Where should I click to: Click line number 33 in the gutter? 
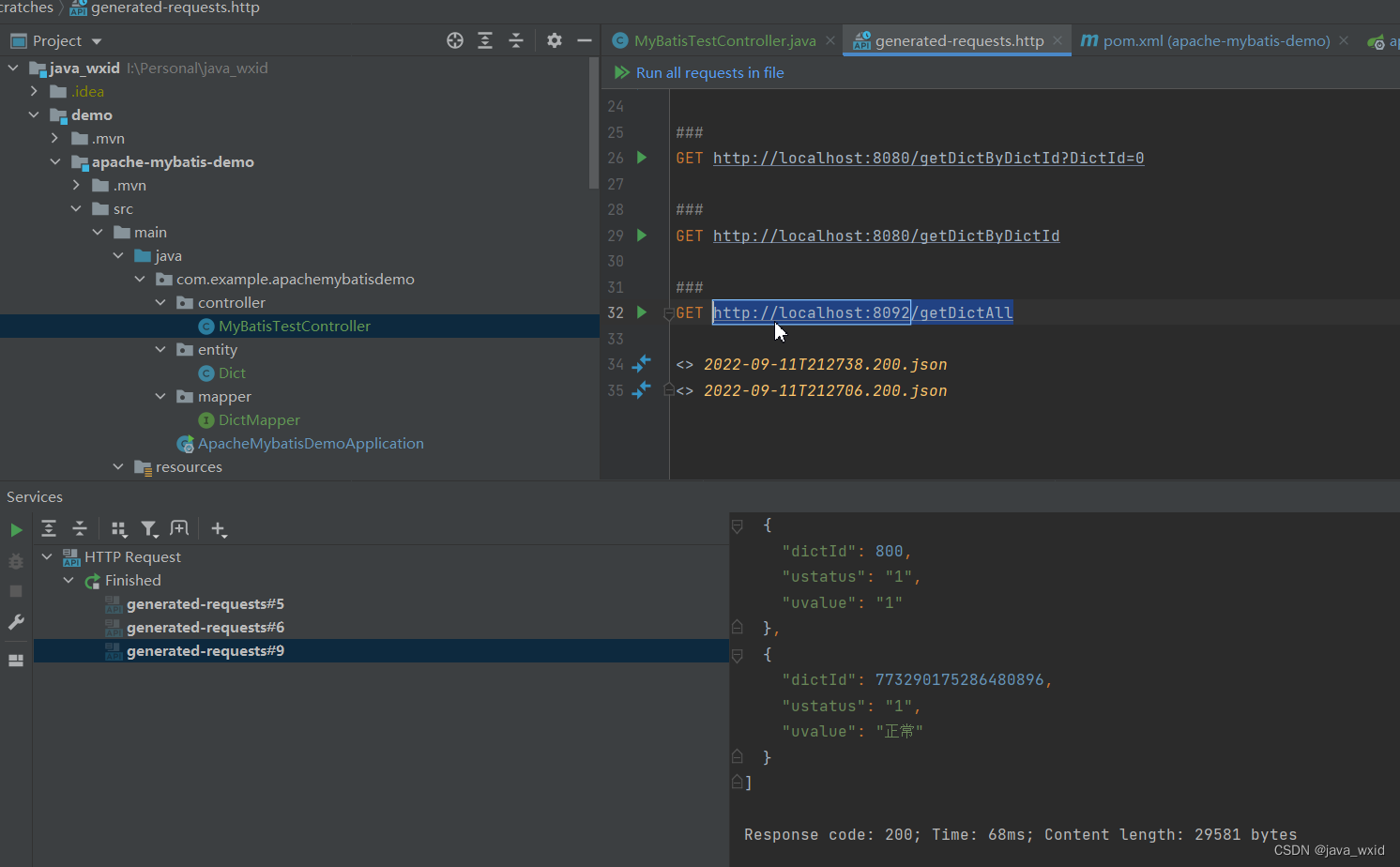[616, 338]
